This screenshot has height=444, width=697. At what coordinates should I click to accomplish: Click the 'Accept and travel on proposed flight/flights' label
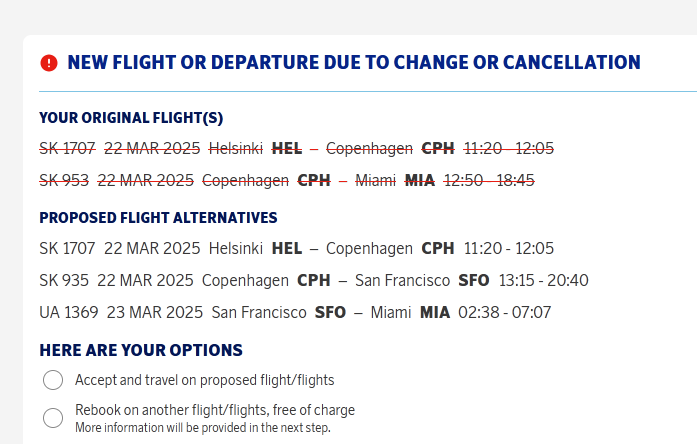(x=204, y=380)
